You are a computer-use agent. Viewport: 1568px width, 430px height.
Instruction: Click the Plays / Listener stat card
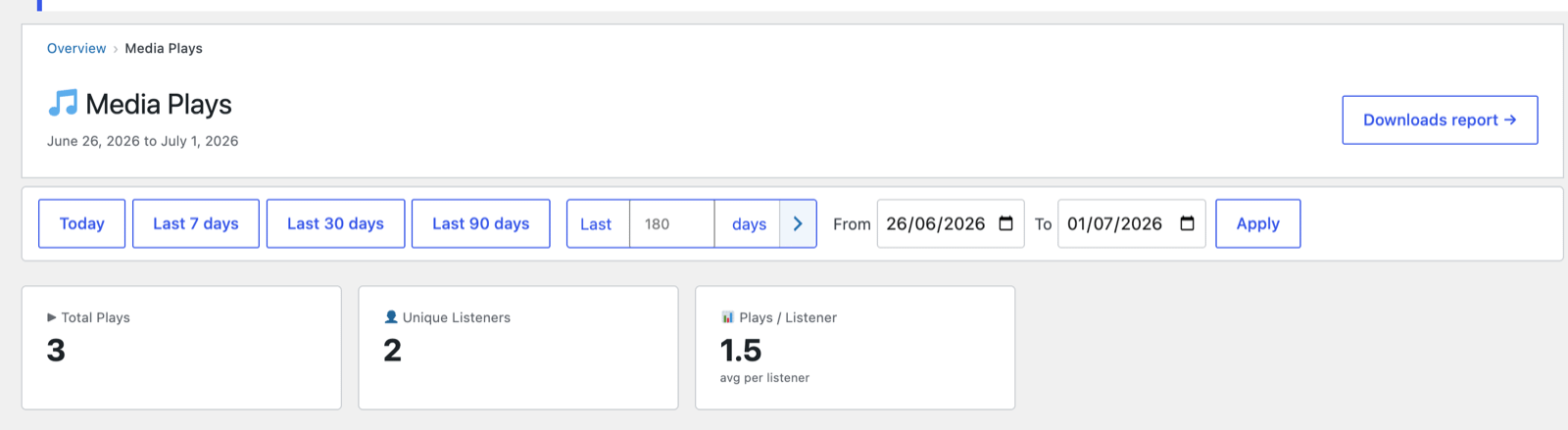(x=855, y=348)
